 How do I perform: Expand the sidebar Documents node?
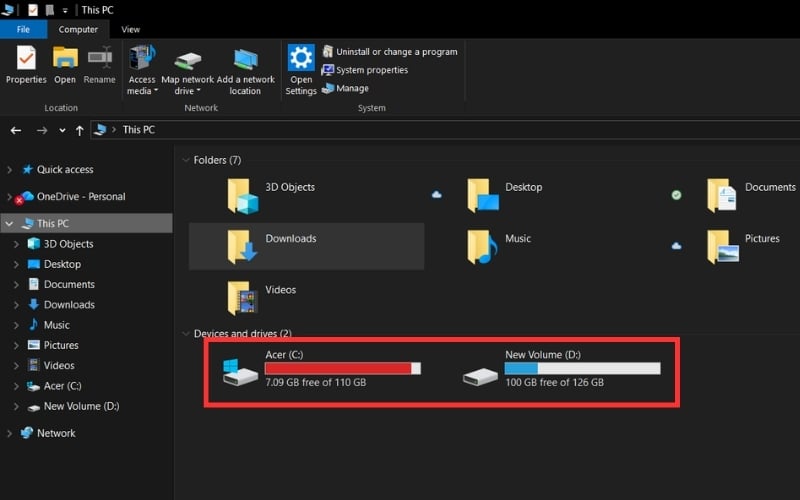16,285
